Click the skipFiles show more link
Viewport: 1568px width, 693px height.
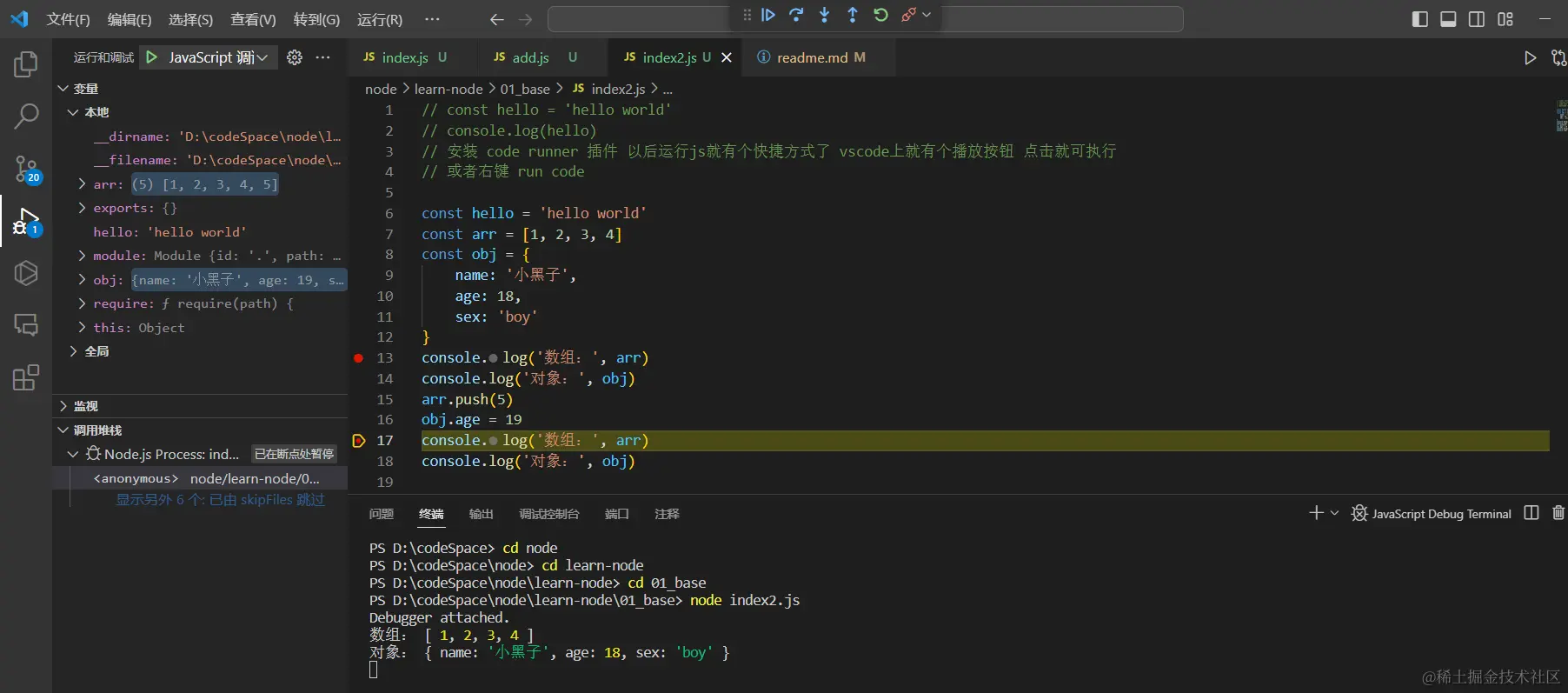[221, 500]
